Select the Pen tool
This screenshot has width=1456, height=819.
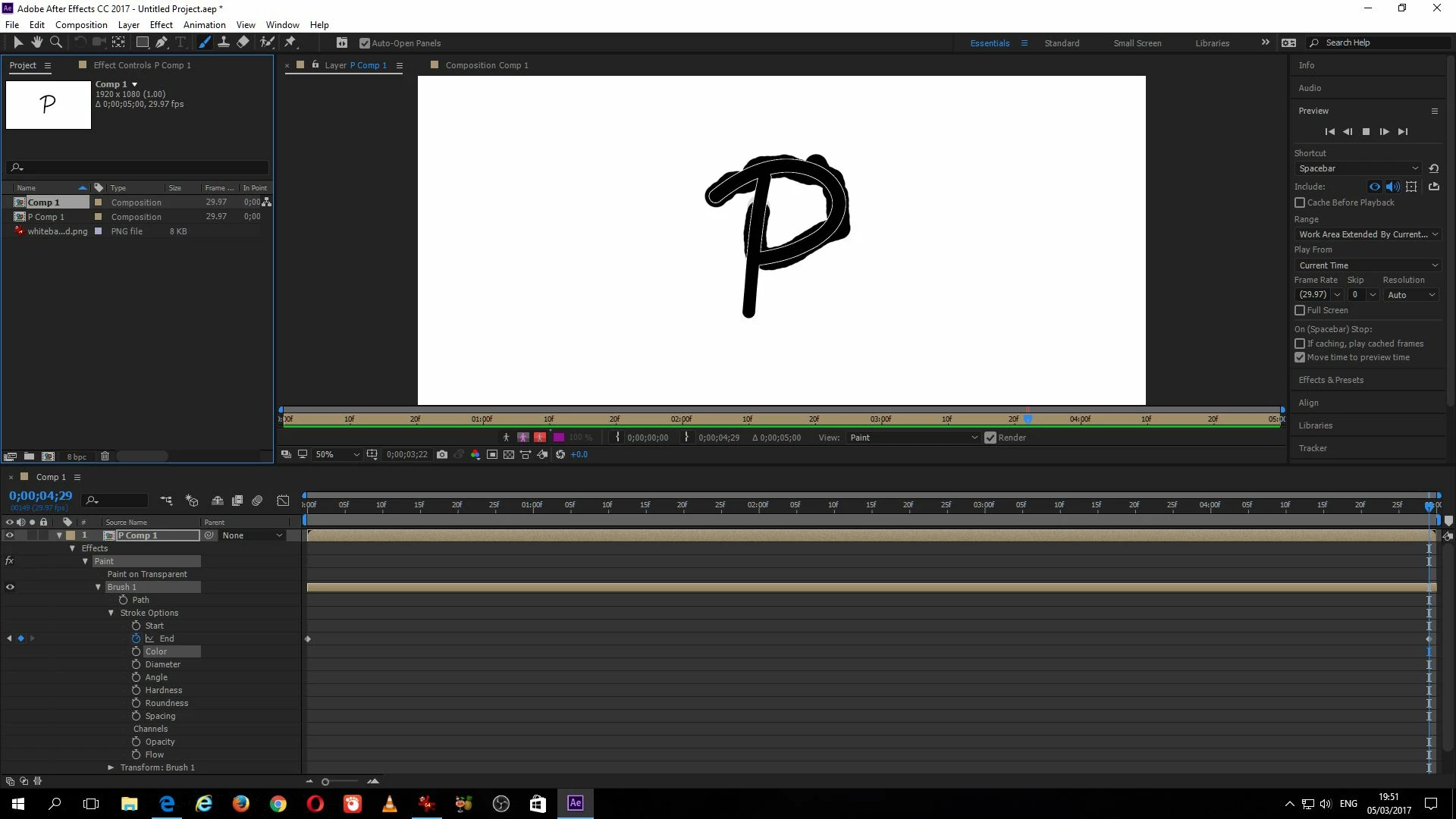point(162,42)
